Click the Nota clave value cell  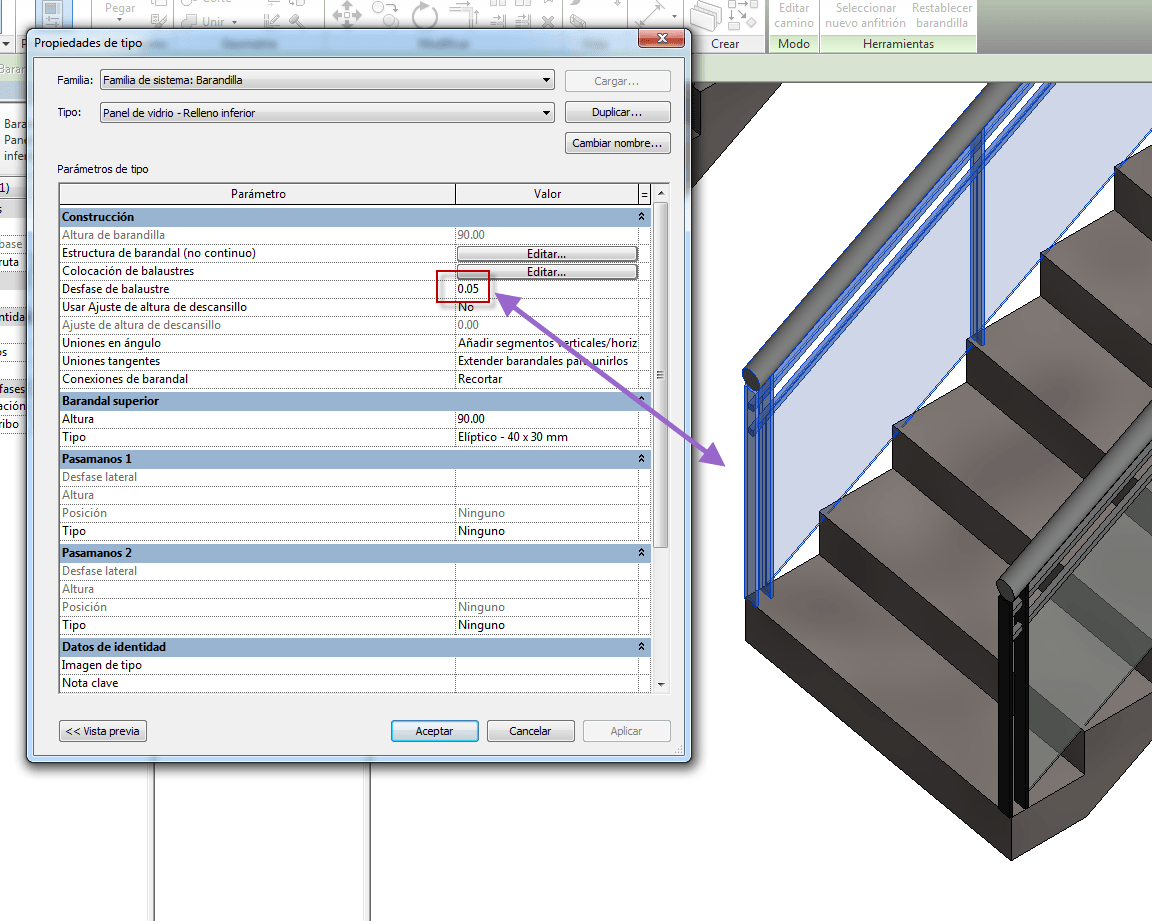tap(547, 683)
